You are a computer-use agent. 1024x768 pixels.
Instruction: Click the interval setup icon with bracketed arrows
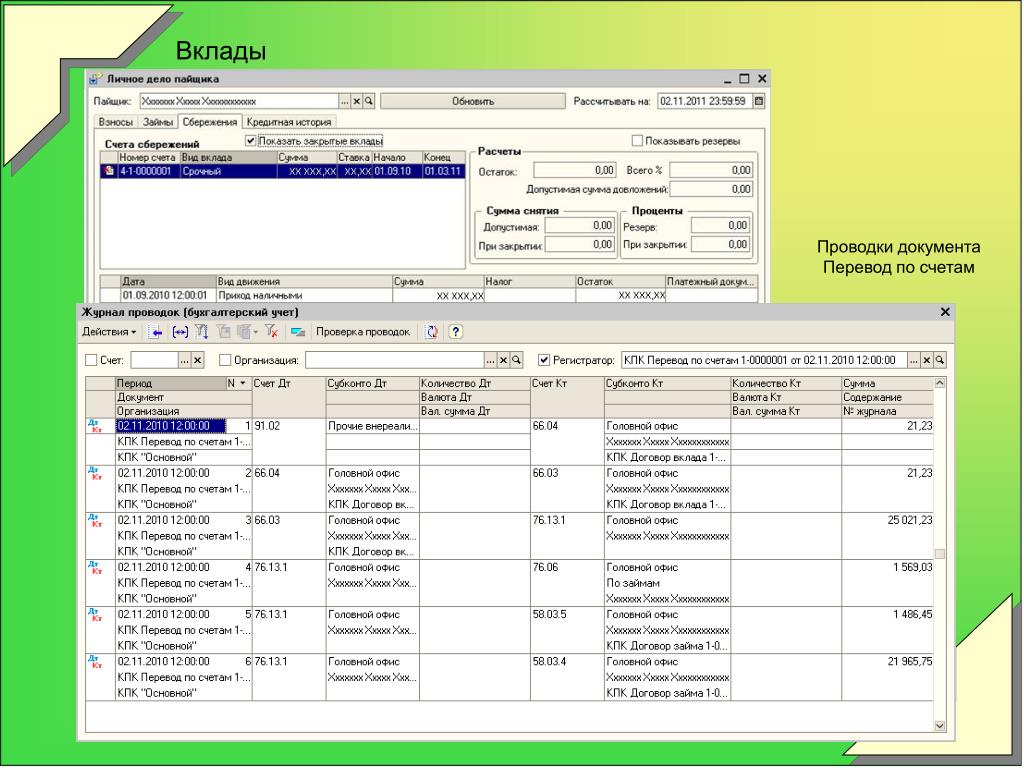point(179,331)
